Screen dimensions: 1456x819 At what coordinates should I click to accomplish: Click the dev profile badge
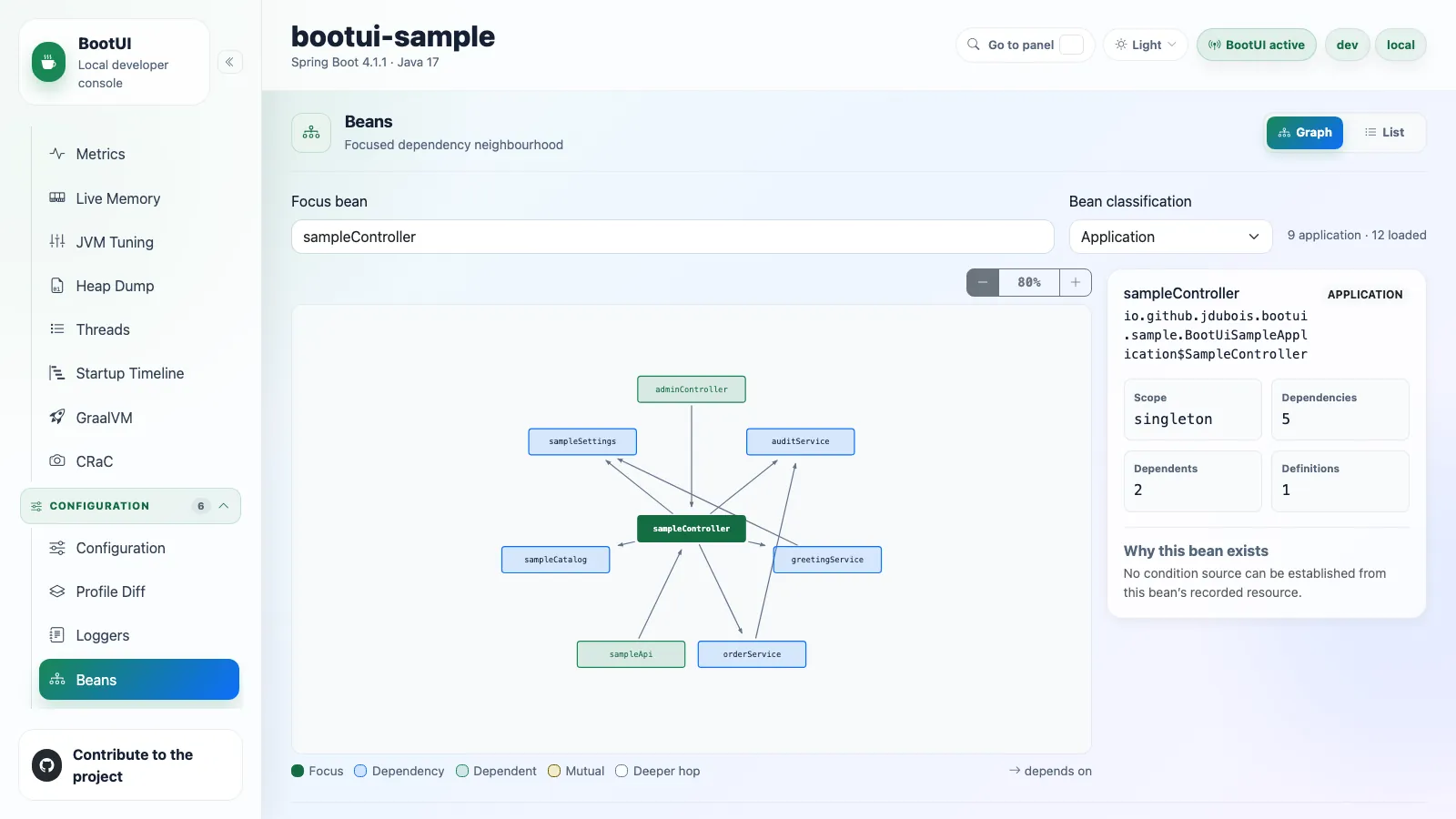tap(1348, 45)
